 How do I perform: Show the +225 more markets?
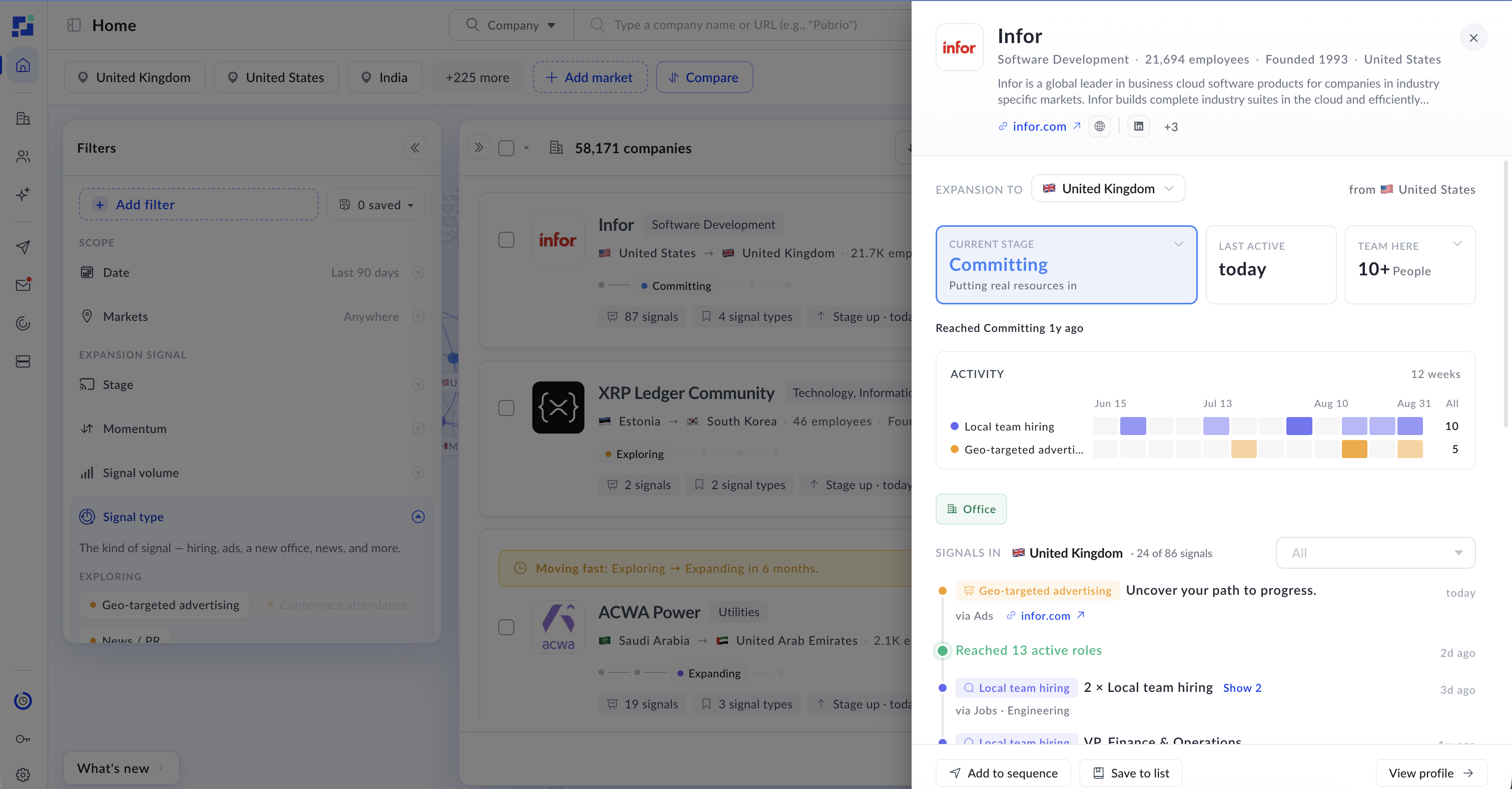[x=477, y=77]
